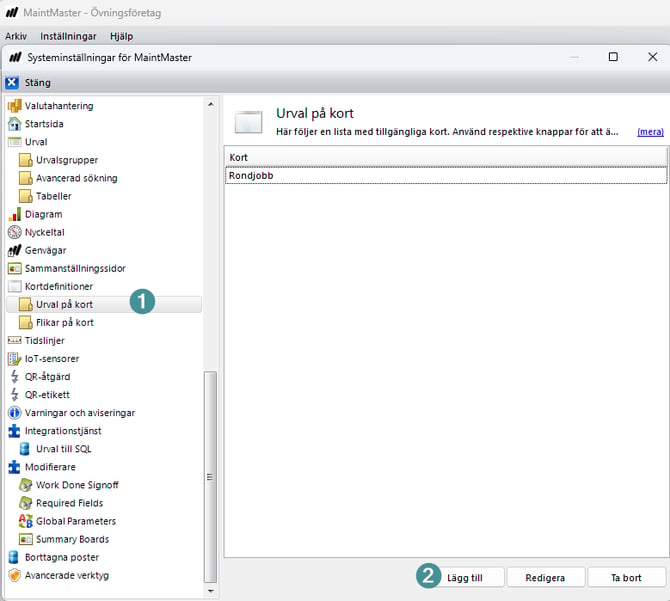
Task: Click the Urval list icon
Action: [x=15, y=142]
